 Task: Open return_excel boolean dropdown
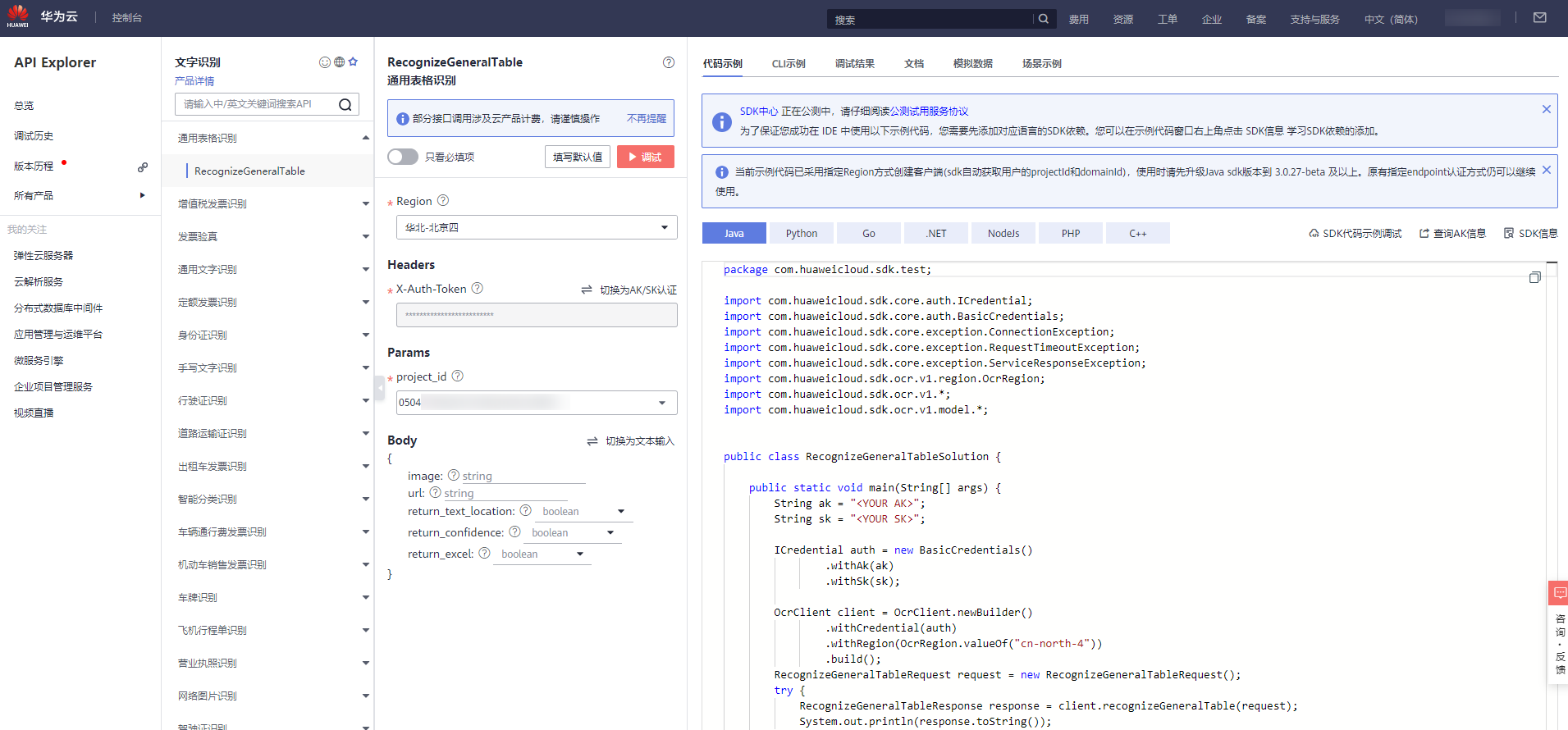(542, 554)
